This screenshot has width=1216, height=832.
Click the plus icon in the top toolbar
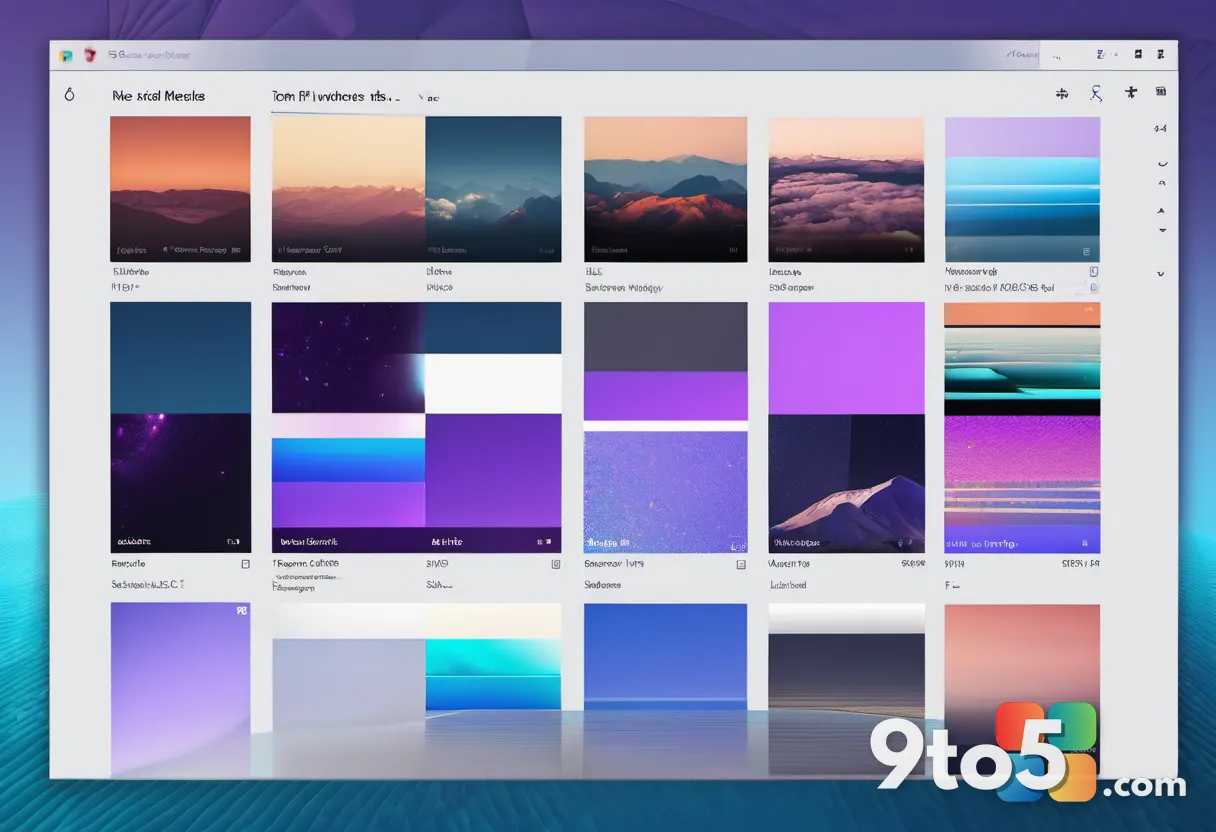[x=1131, y=93]
